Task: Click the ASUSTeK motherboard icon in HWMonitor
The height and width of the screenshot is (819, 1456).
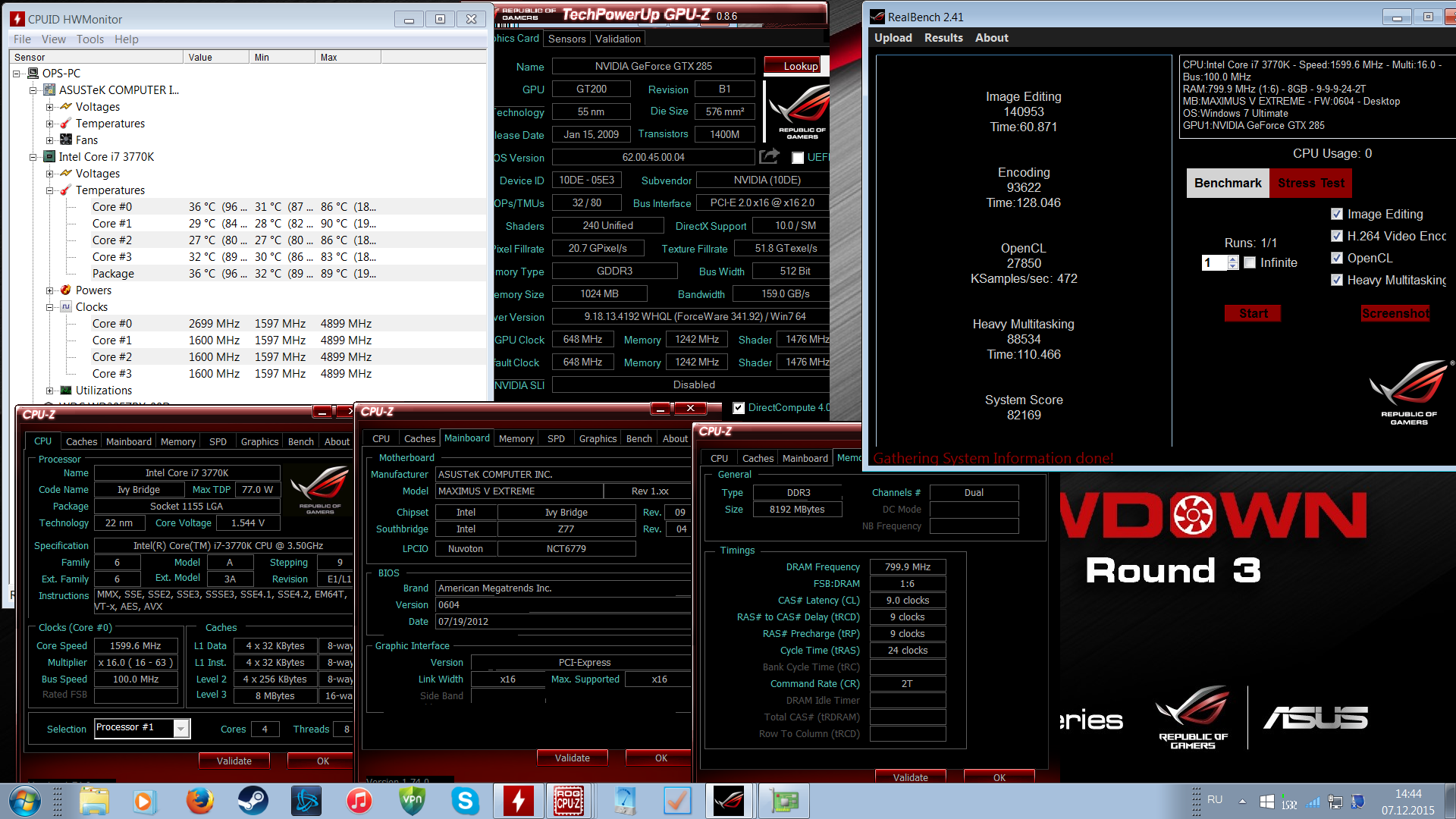Action: (x=49, y=90)
